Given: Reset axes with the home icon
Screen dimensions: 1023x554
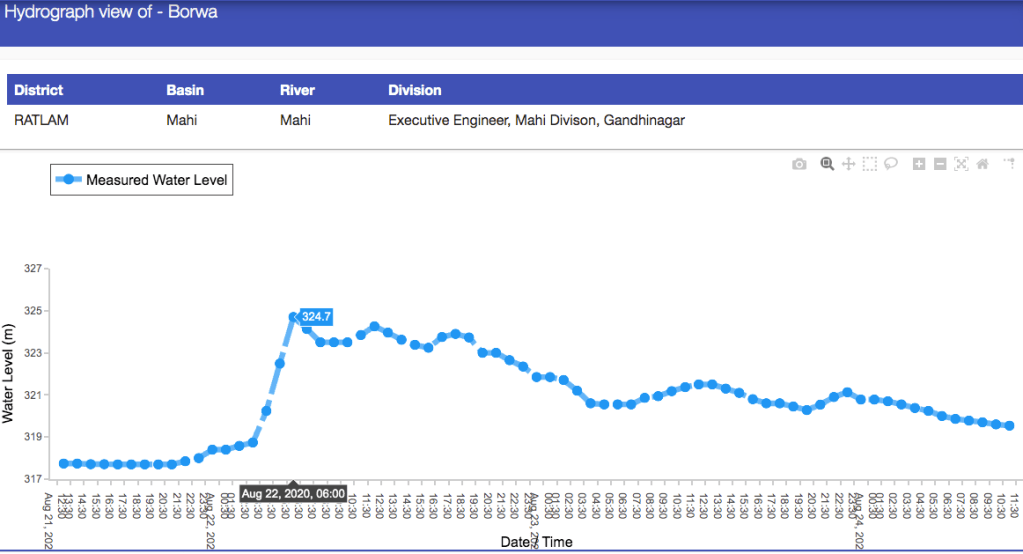Looking at the screenshot, I should click(983, 164).
